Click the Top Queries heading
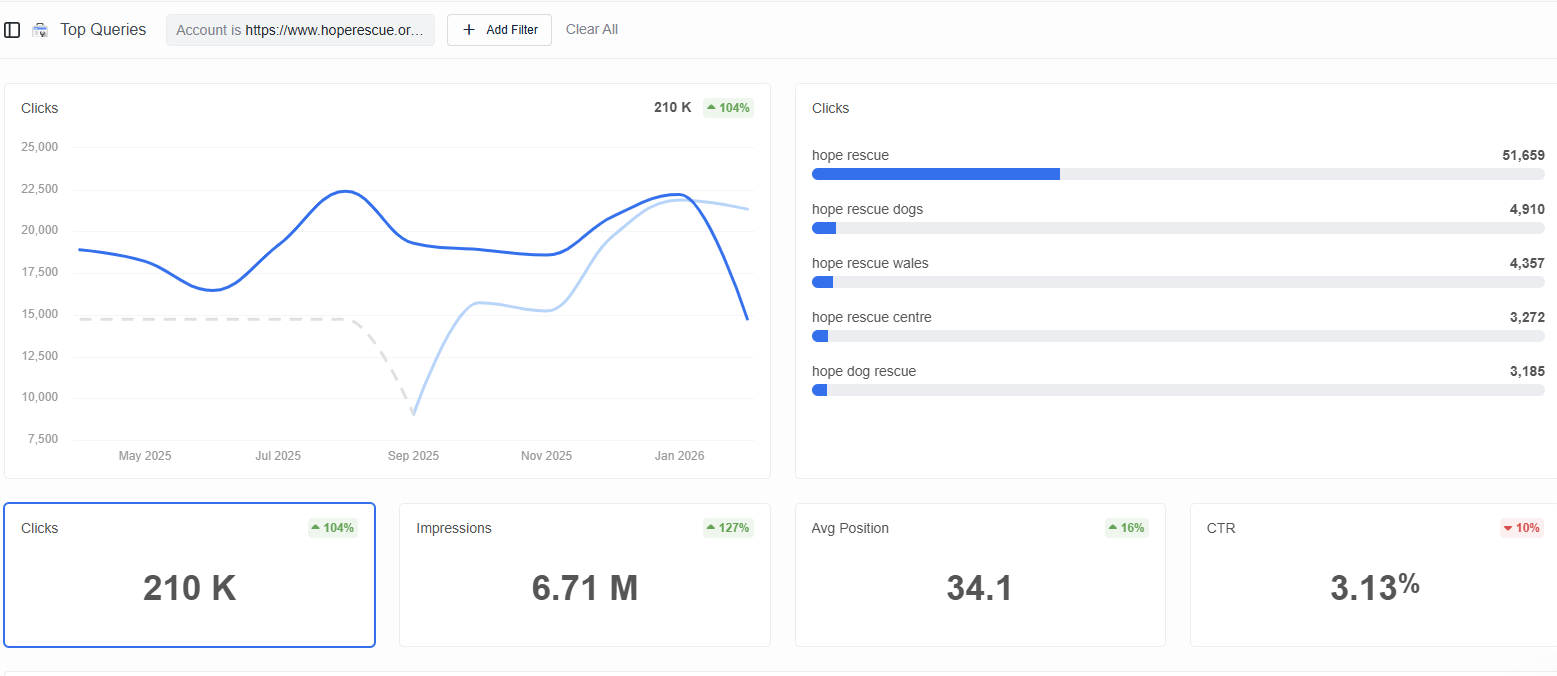 tap(102, 29)
